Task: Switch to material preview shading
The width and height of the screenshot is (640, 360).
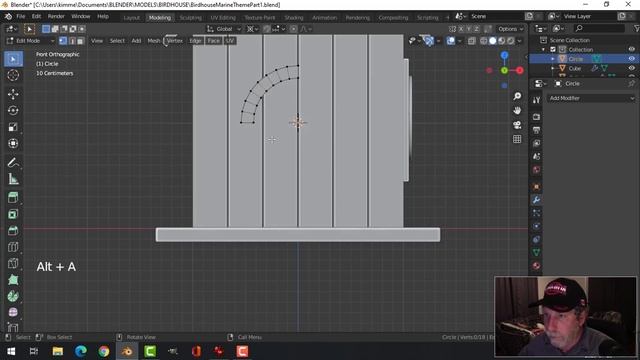Action: click(502, 41)
